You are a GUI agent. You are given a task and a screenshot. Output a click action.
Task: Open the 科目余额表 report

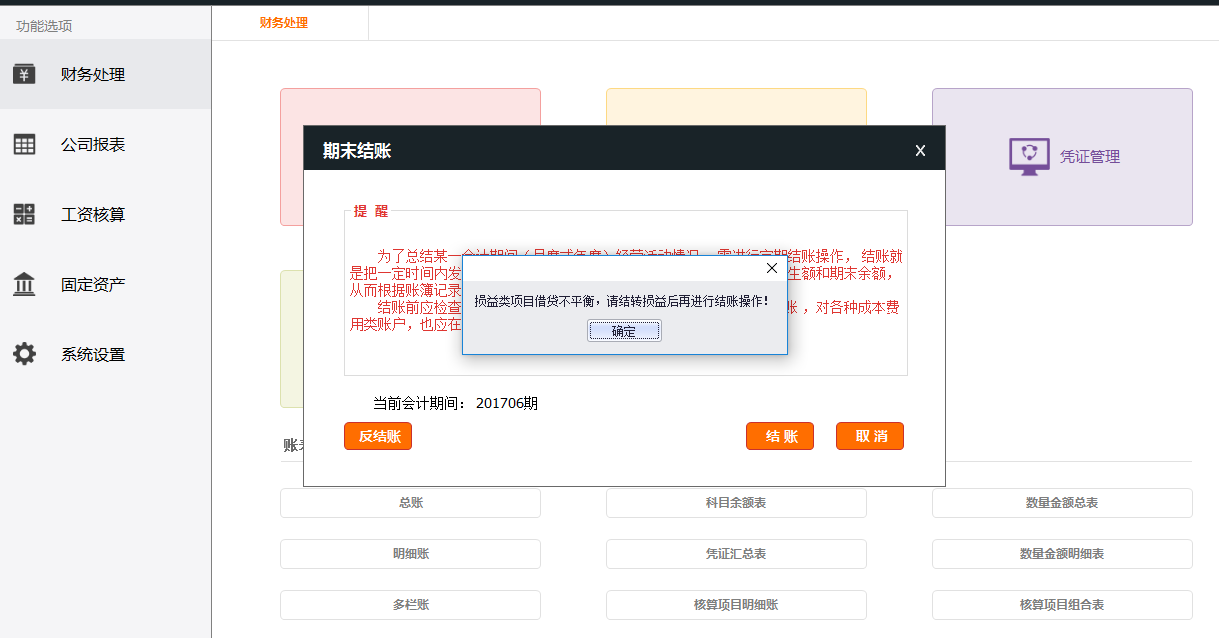736,503
